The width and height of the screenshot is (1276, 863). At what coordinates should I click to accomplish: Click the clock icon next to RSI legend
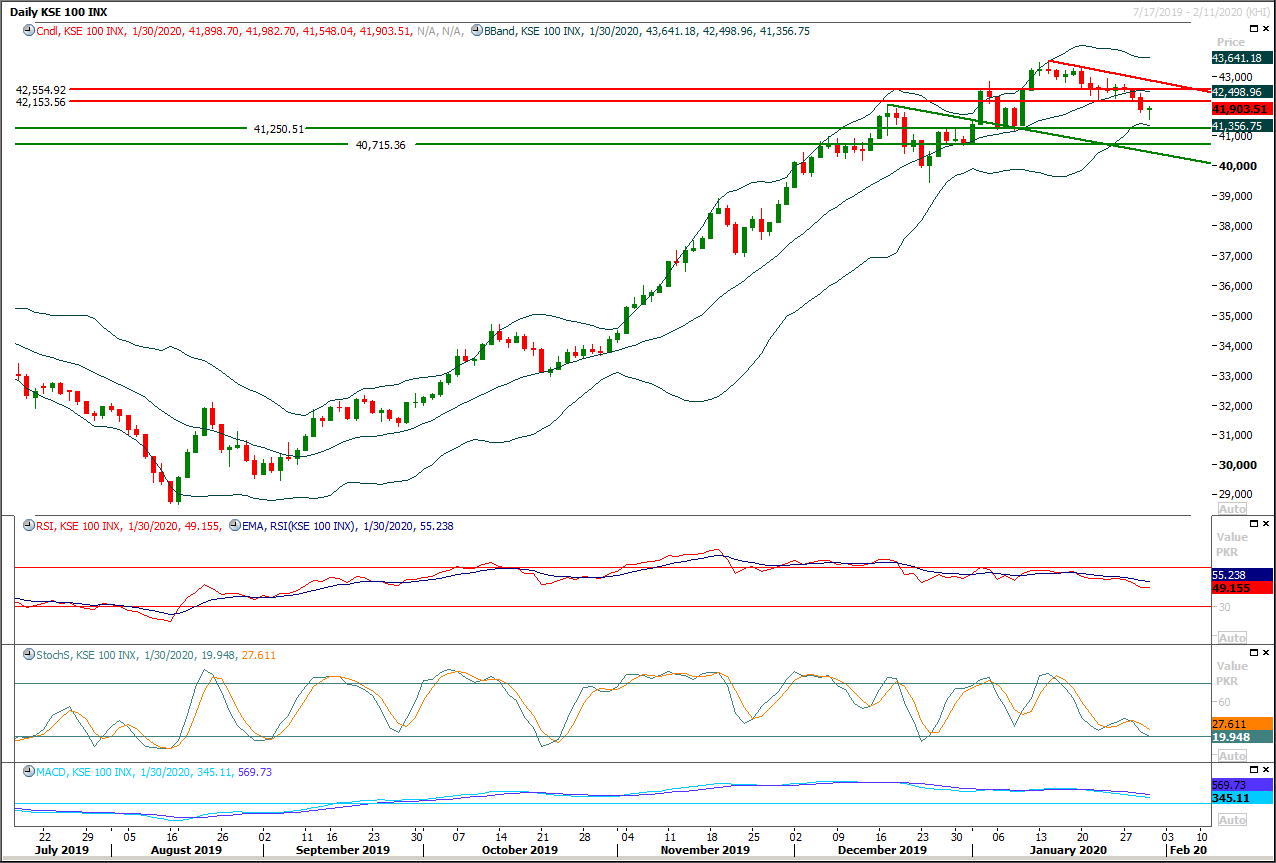click(27, 525)
